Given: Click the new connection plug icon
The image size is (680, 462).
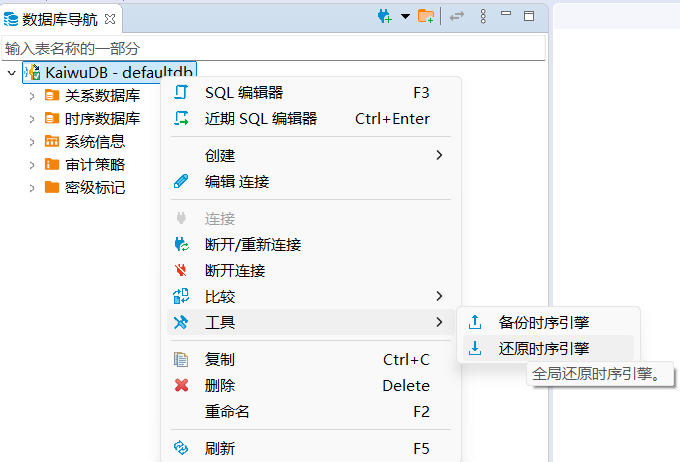Looking at the screenshot, I should pos(385,16).
